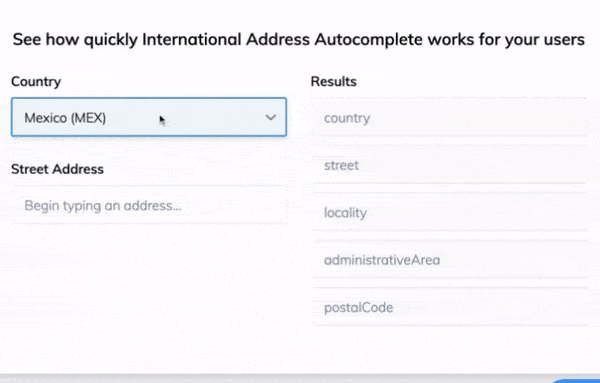Select the locality result field
Screen dimensions: 600x383
(450, 212)
